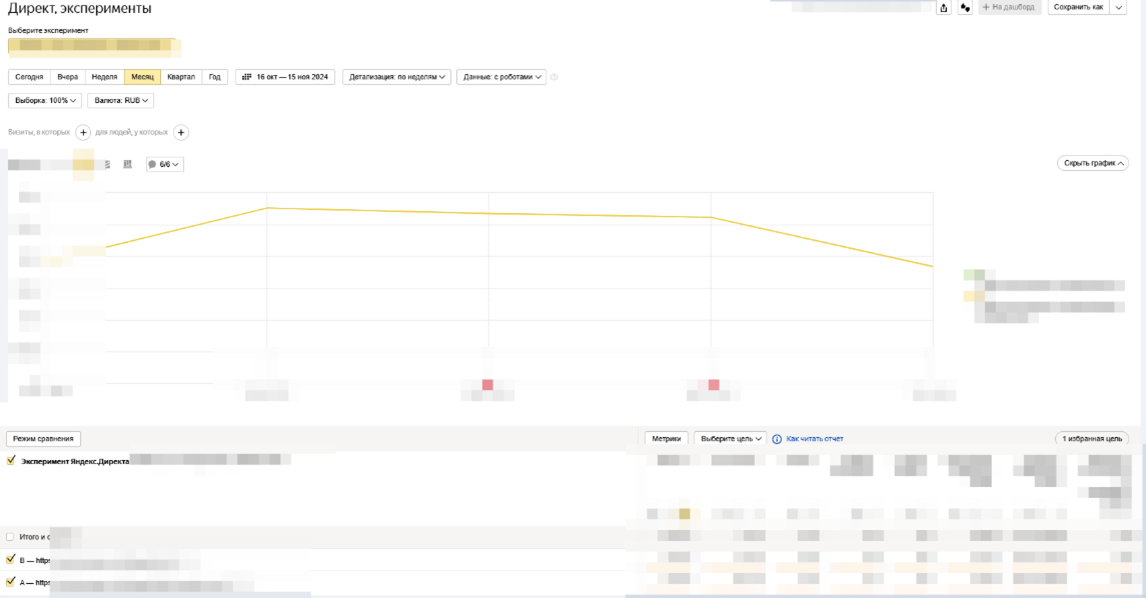The height and width of the screenshot is (598, 1146).
Task: Click the 'Метрики' button
Action: pyautogui.click(x=666, y=439)
